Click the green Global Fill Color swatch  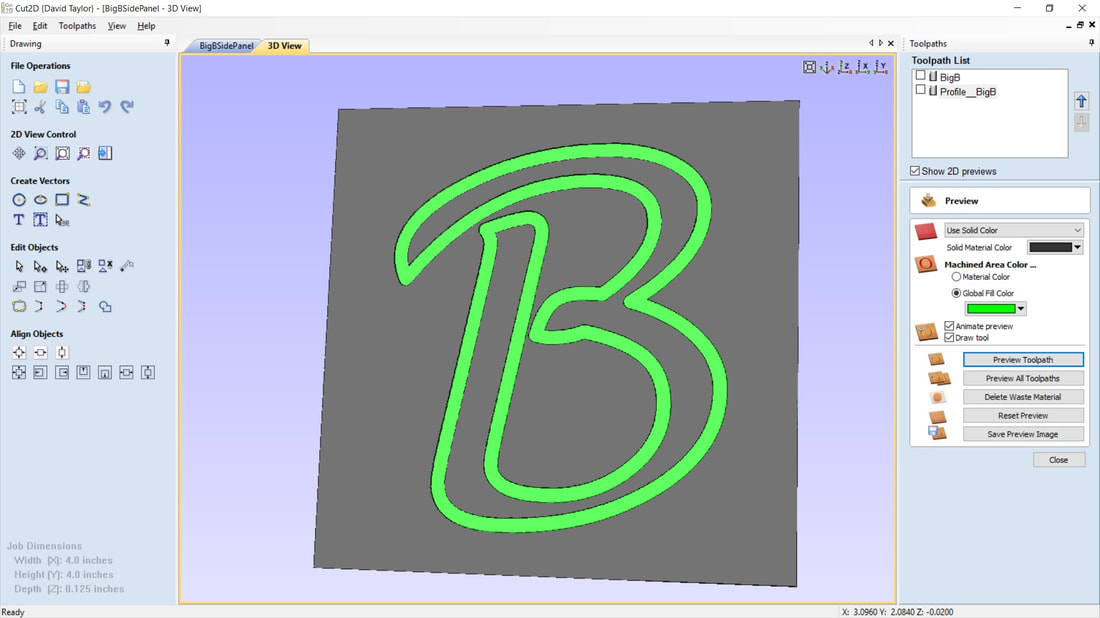pyautogui.click(x=991, y=309)
